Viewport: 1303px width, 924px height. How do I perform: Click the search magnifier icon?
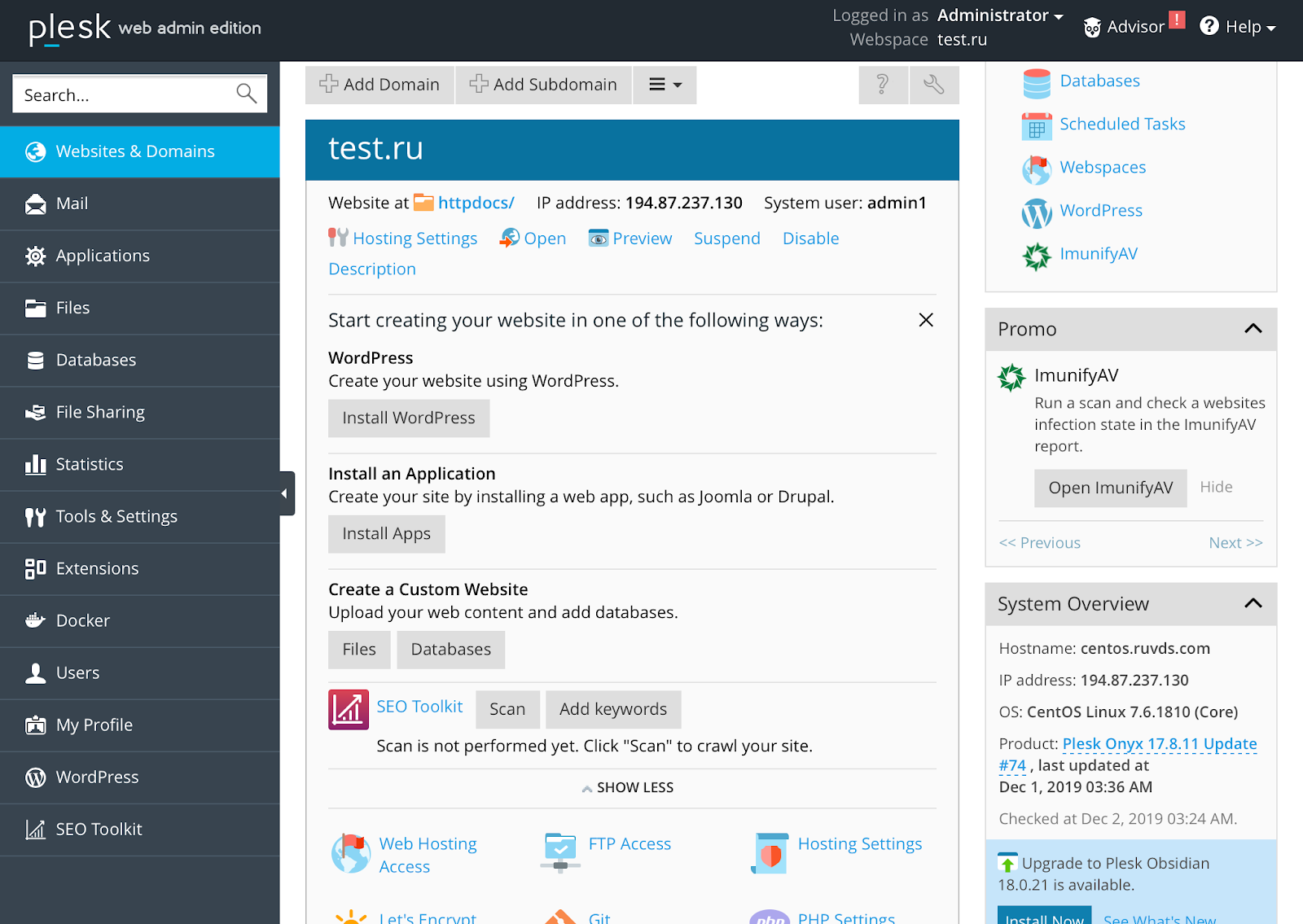[x=246, y=94]
